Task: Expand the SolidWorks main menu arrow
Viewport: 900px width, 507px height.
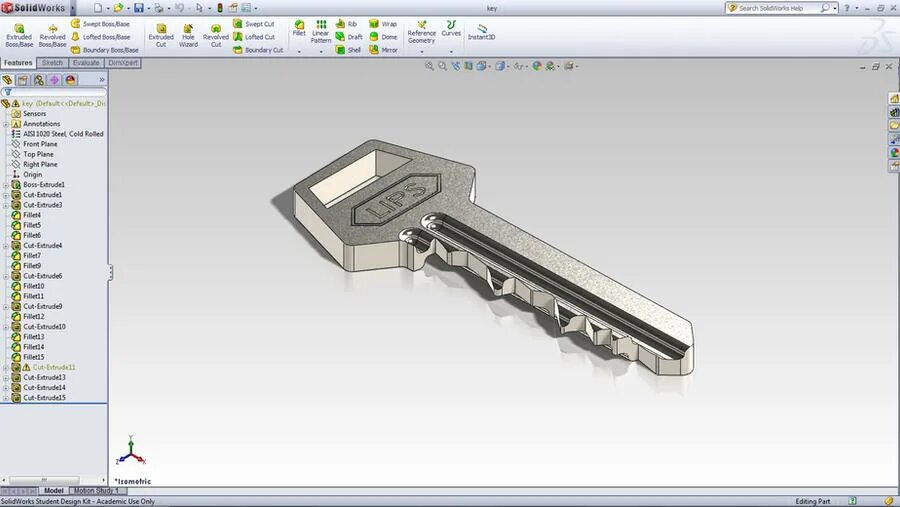Action: [x=73, y=8]
